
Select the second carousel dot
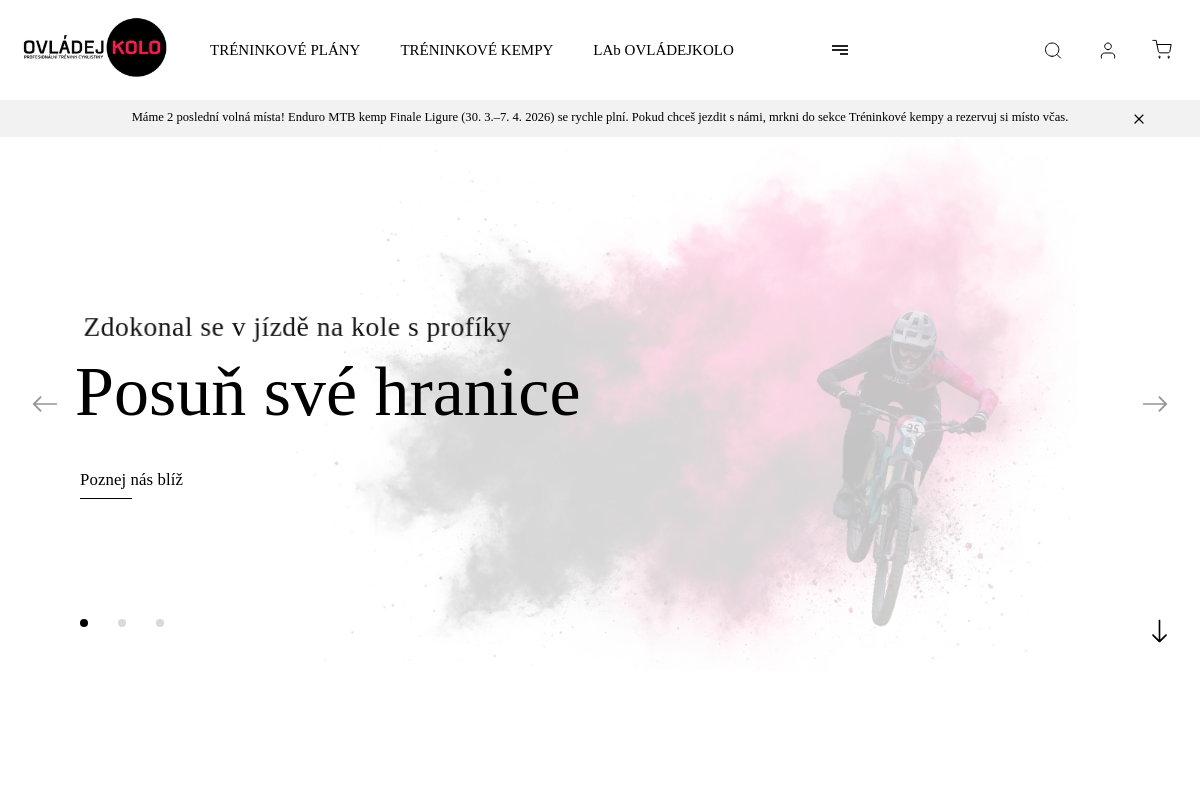122,622
